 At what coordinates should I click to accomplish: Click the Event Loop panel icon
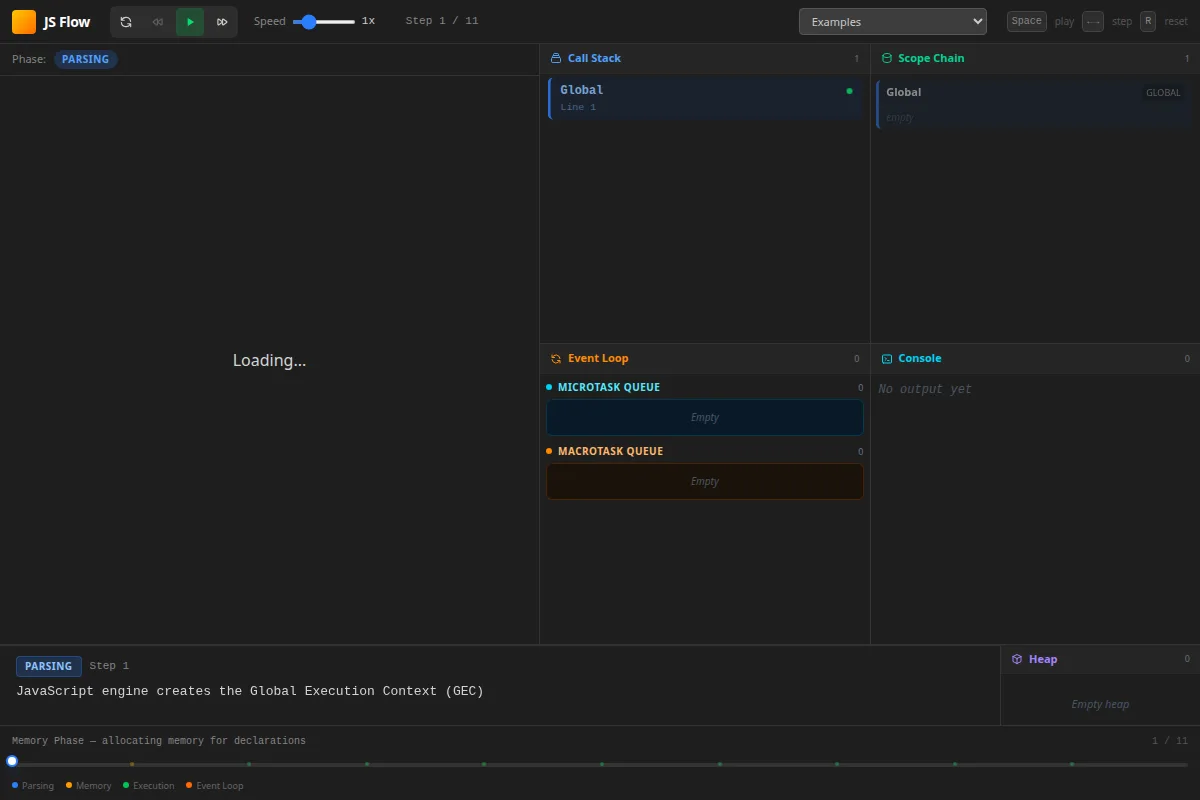pyautogui.click(x=556, y=358)
